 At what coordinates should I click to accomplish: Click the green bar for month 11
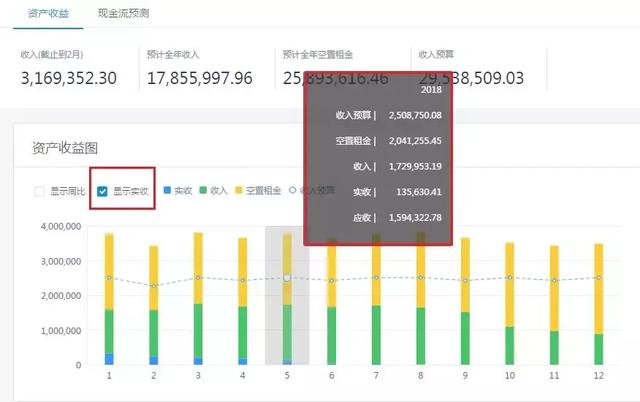tap(553, 347)
